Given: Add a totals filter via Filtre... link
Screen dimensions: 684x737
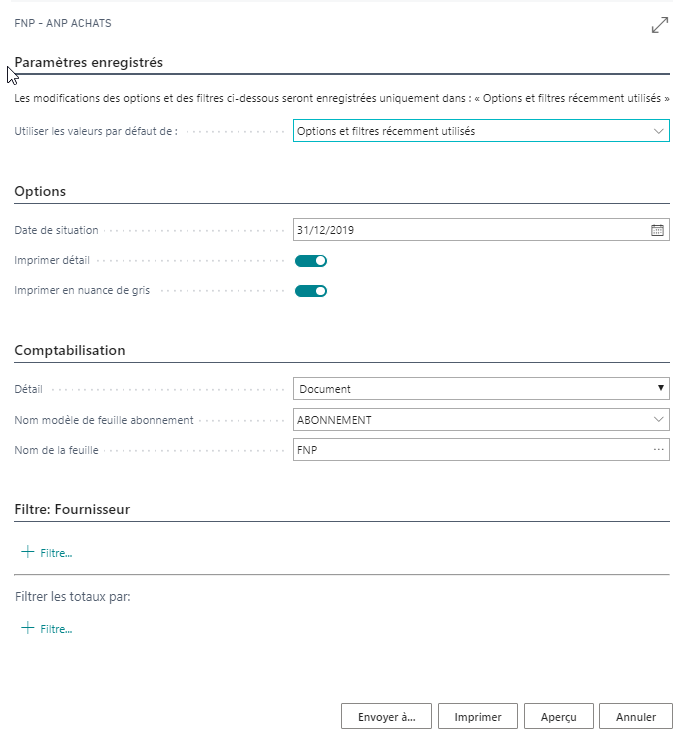Looking at the screenshot, I should [x=56, y=629].
